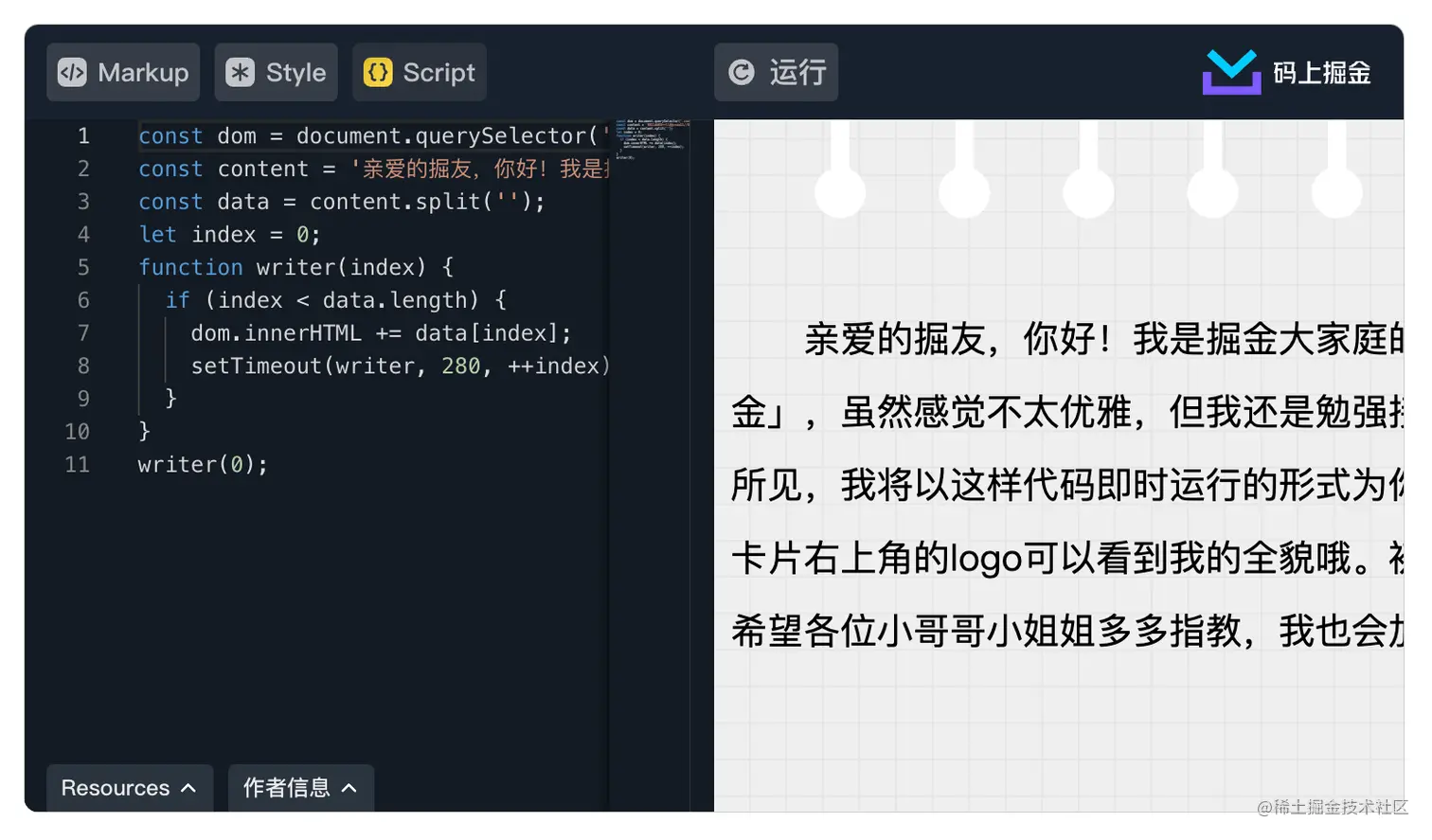Viewport: 1432px width, 840px height.
Task: Click the code minimap overview
Action: 651,139
